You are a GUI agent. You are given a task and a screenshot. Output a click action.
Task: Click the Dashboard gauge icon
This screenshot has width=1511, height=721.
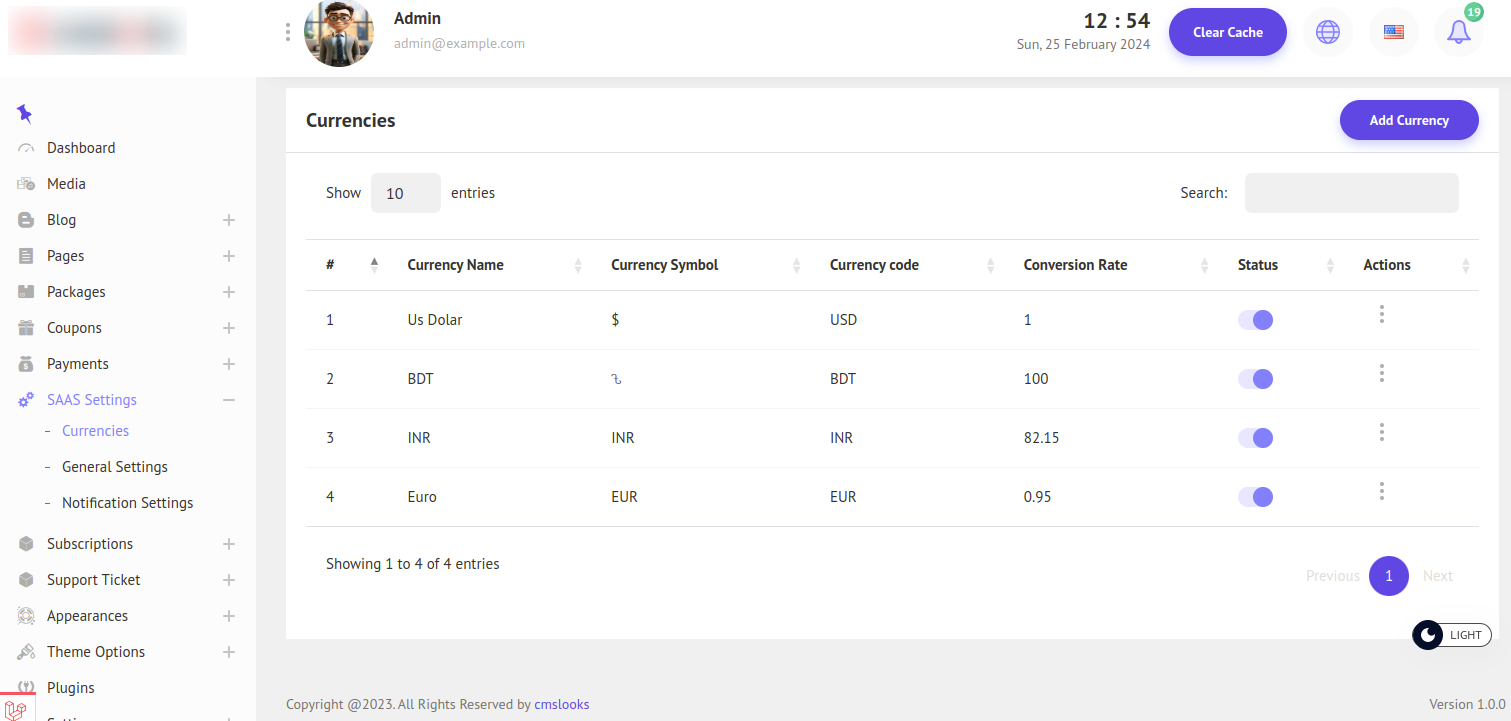coord(27,148)
